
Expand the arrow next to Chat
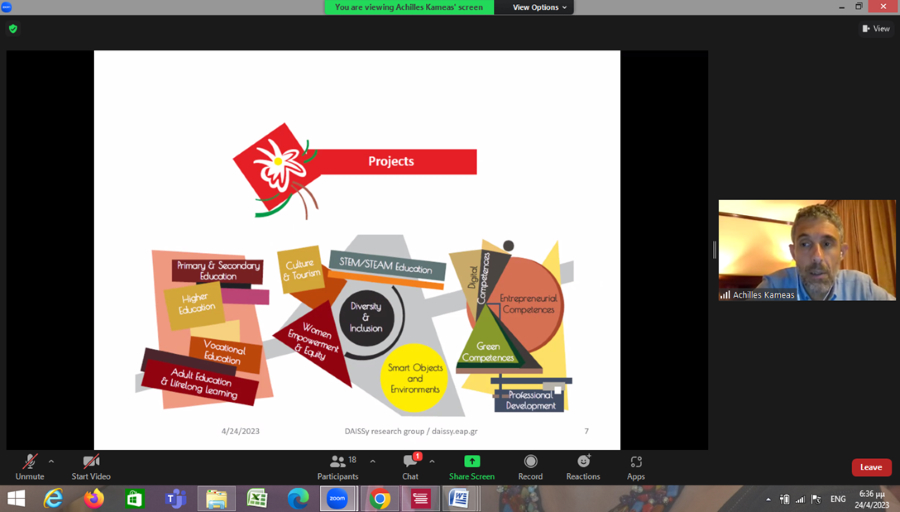click(432, 461)
